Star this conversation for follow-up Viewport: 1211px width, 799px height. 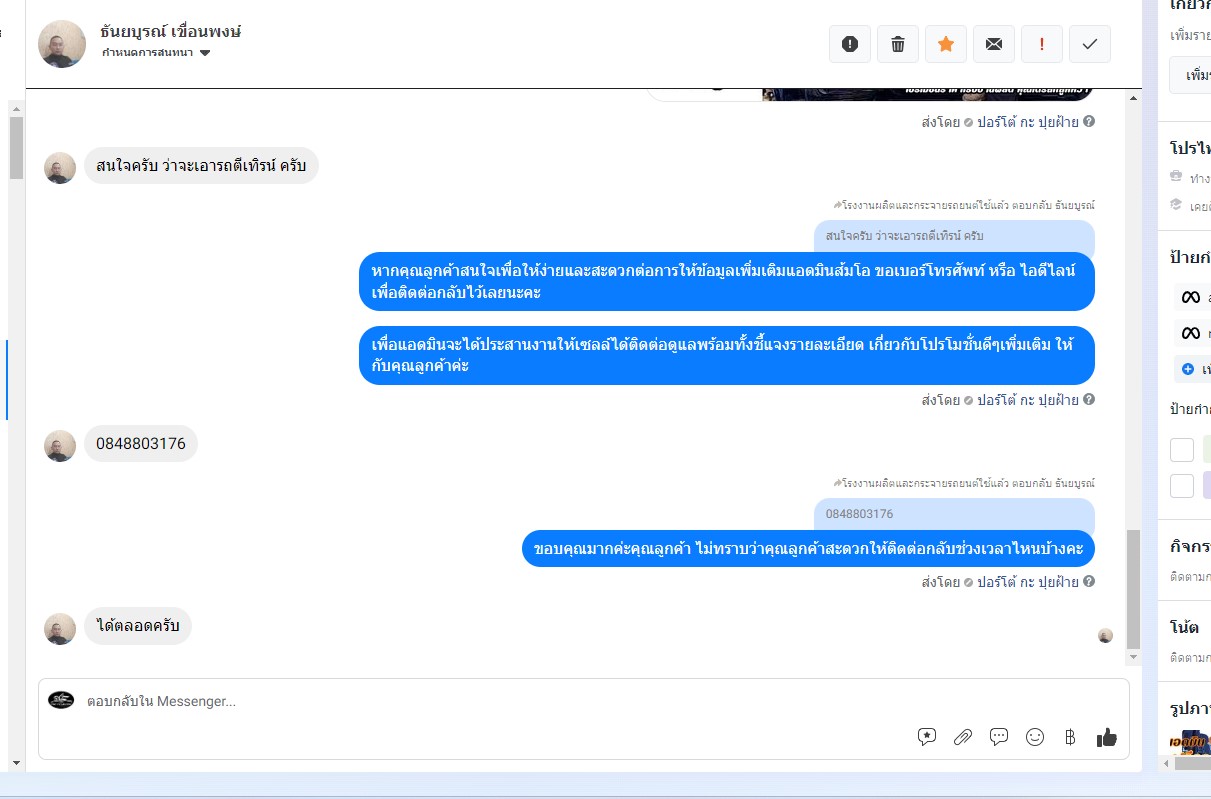[x=946, y=44]
